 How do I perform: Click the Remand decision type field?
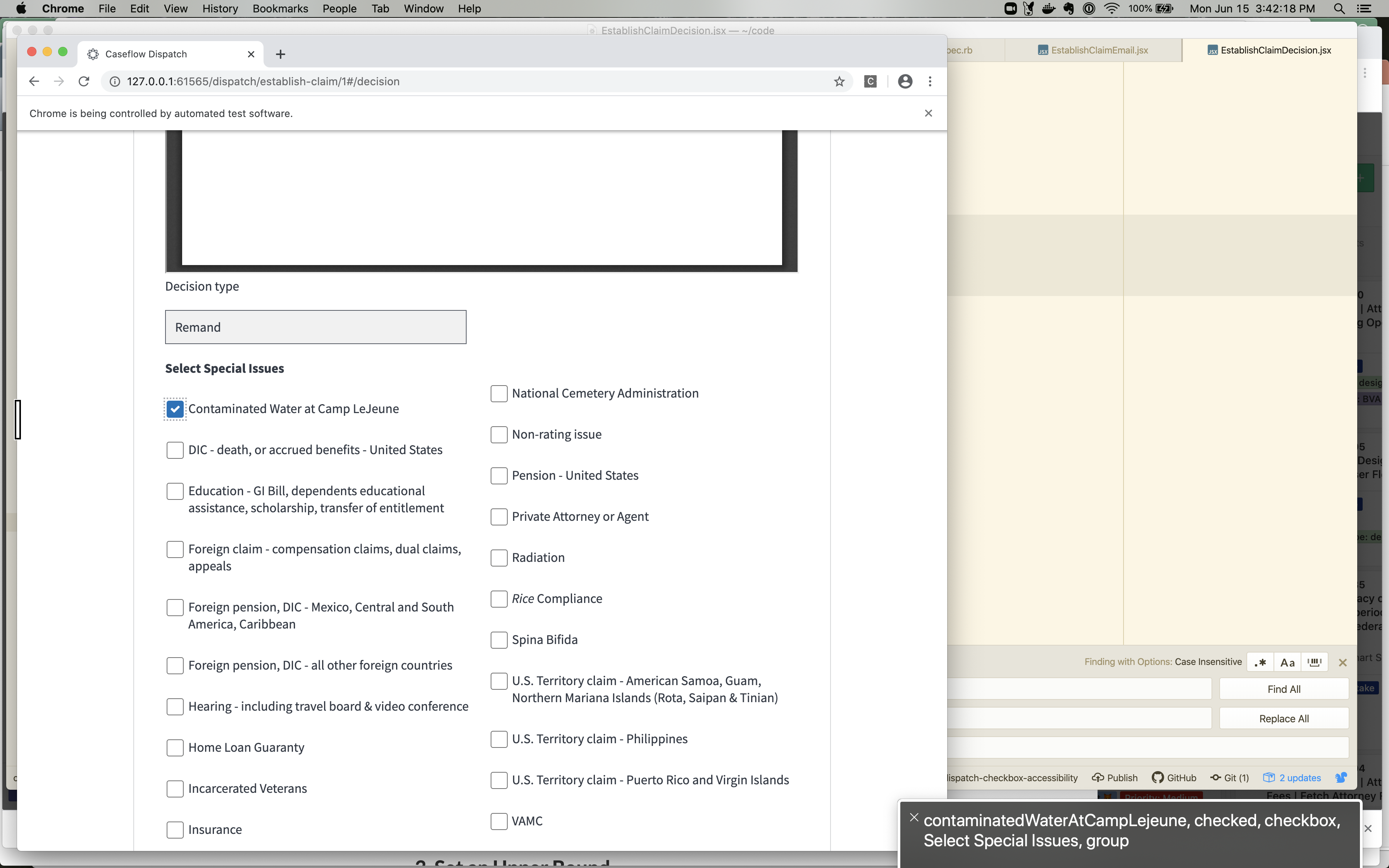tap(316, 327)
